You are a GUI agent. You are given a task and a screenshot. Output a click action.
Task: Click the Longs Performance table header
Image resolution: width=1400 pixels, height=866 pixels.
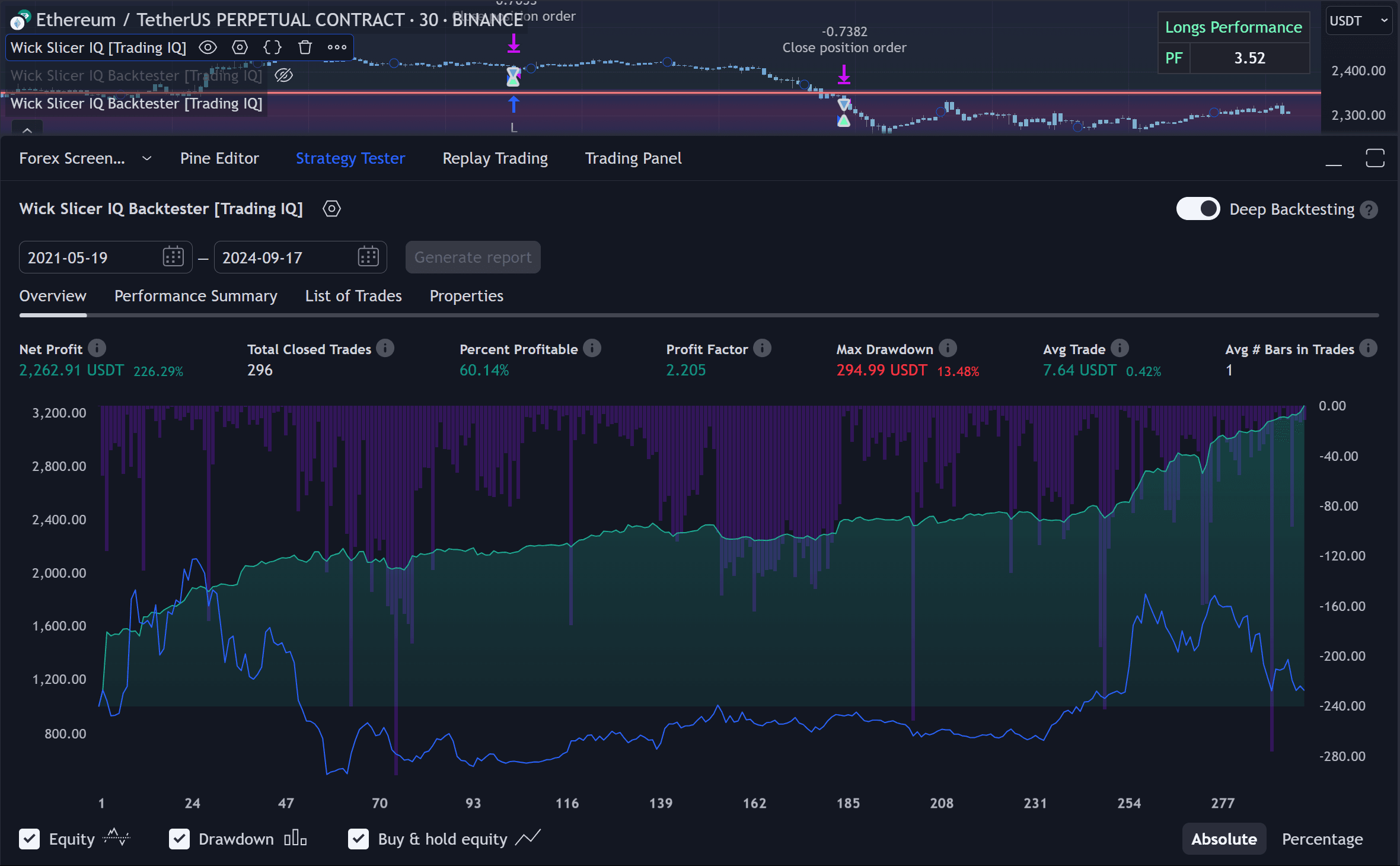(1233, 27)
